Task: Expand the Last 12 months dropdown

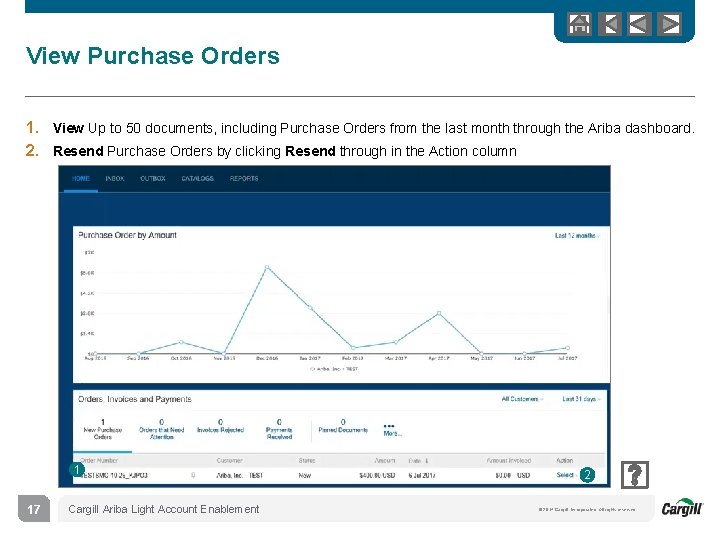Action: [x=577, y=236]
